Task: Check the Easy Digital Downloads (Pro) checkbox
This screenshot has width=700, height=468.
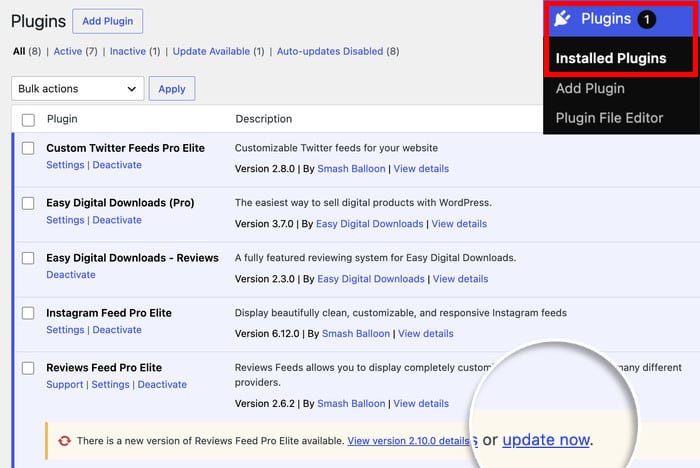Action: 28,203
